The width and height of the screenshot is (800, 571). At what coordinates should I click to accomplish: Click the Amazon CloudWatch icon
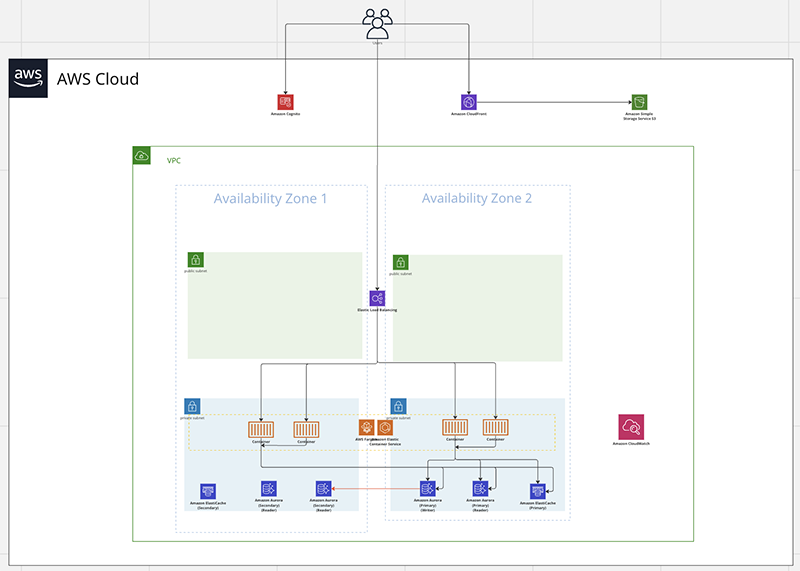pyautogui.click(x=631, y=427)
